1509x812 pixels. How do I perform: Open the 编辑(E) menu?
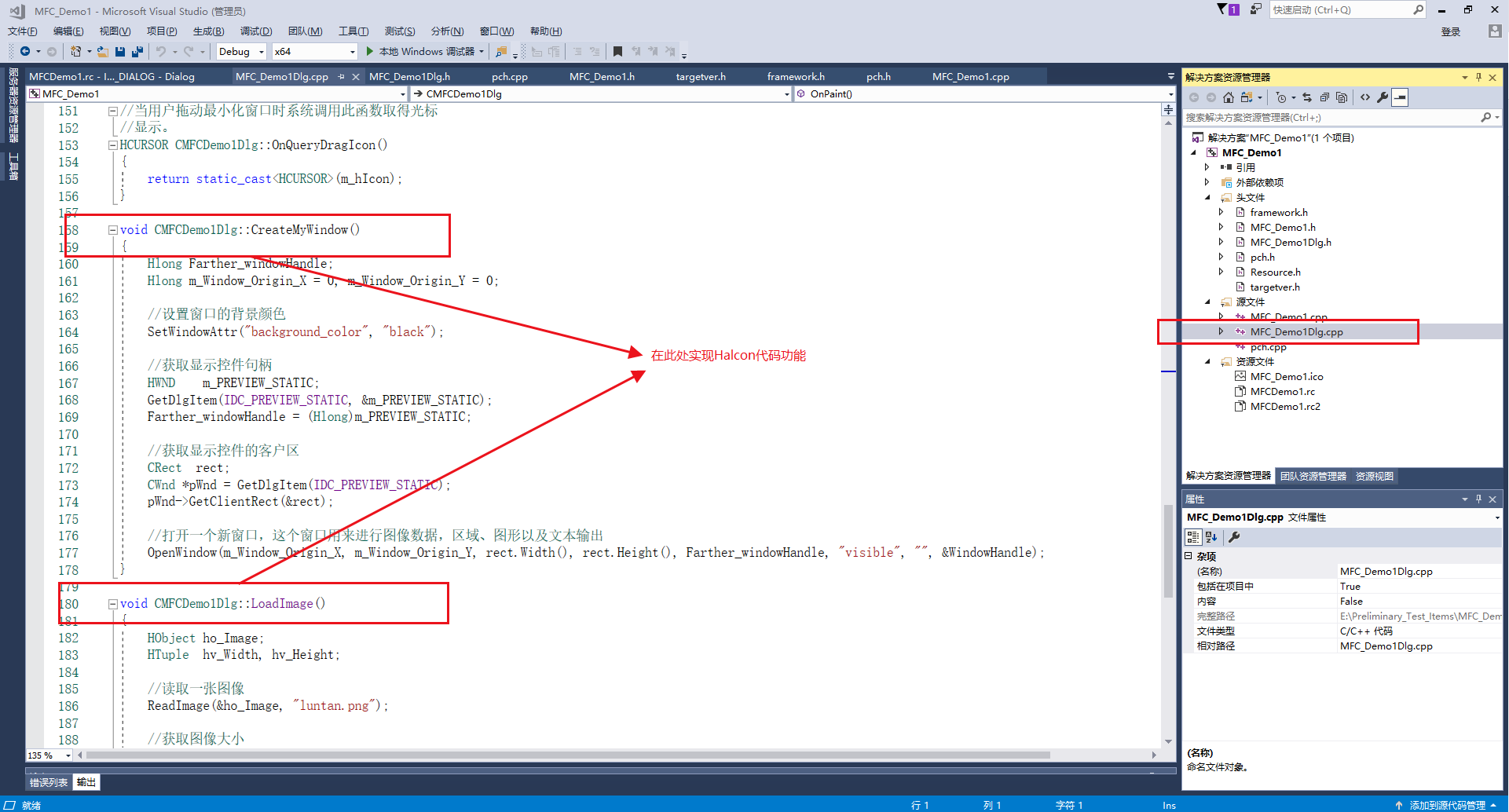[x=68, y=31]
